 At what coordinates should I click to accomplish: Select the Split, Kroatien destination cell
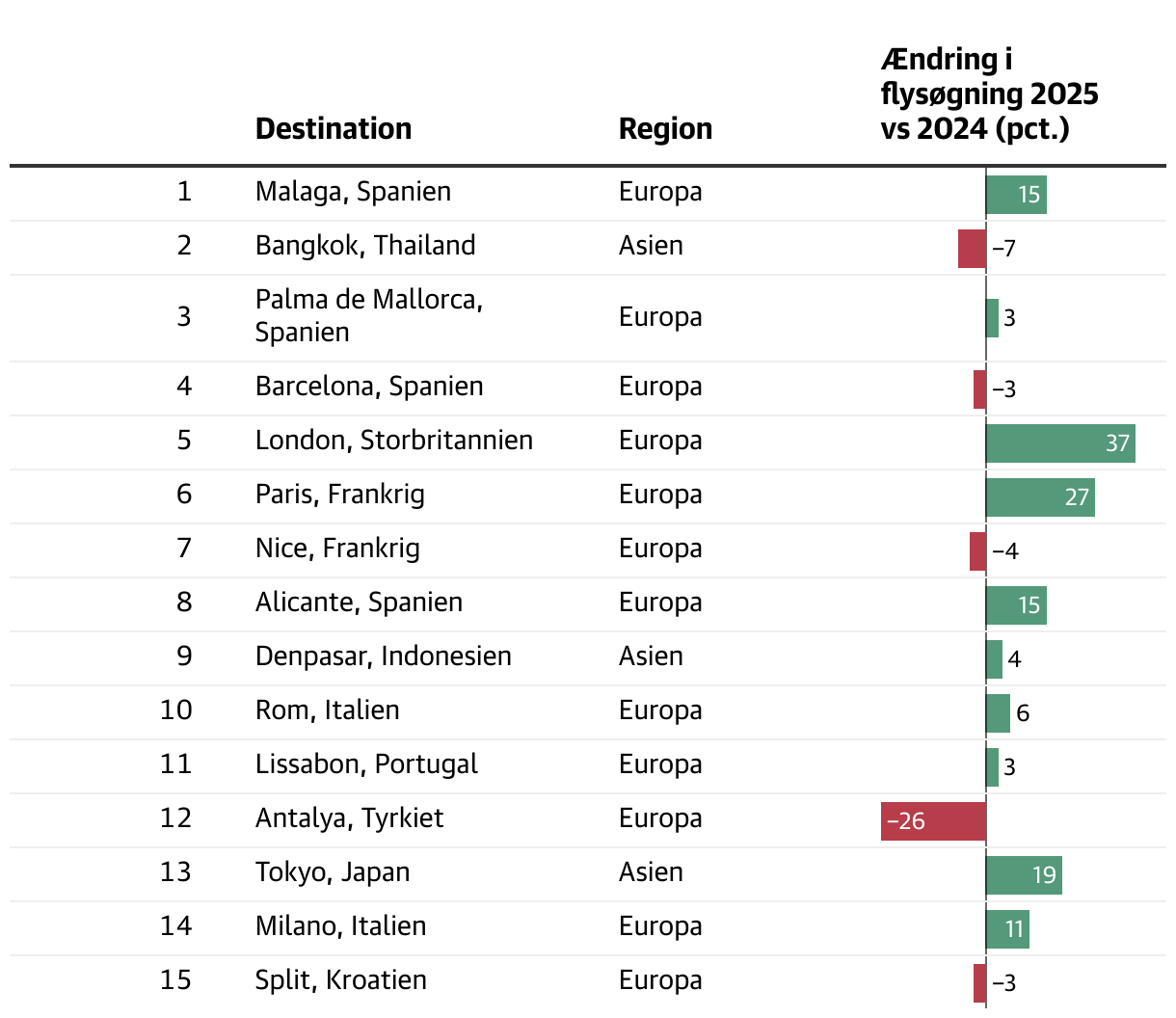[340, 980]
